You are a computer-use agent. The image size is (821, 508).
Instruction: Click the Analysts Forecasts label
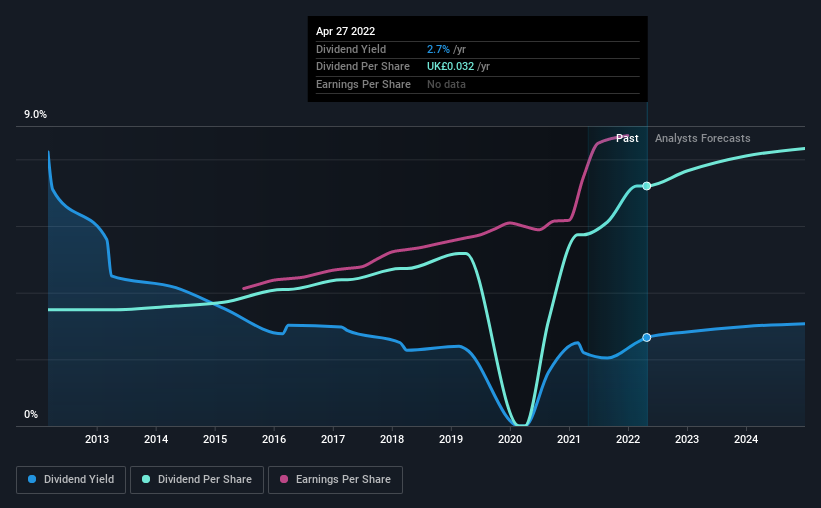click(x=702, y=138)
